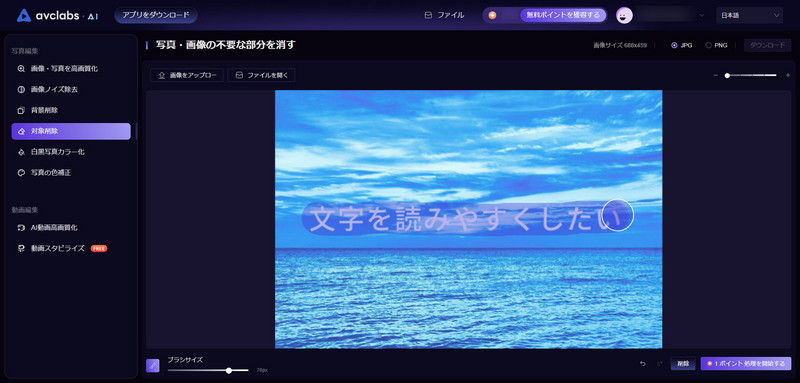This screenshot has height=383, width=800.
Task: Select the PNG output format
Action: (x=716, y=45)
